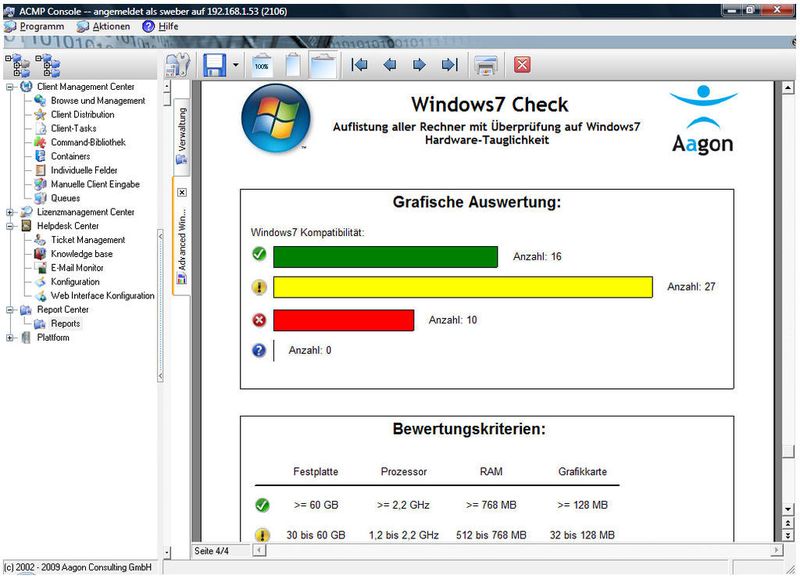Select Browse und Management

(x=97, y=101)
